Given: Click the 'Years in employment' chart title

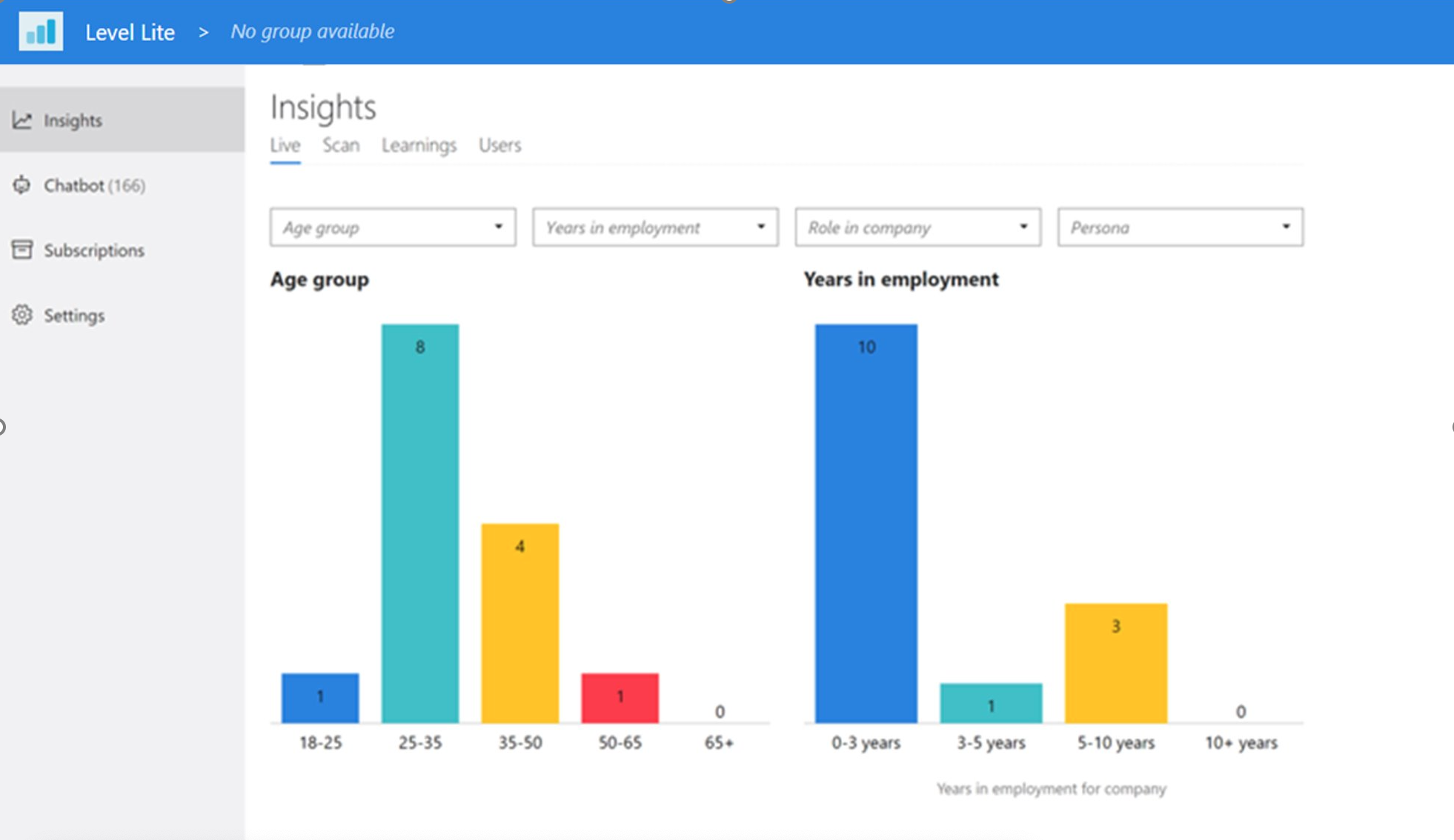Looking at the screenshot, I should pyautogui.click(x=901, y=279).
